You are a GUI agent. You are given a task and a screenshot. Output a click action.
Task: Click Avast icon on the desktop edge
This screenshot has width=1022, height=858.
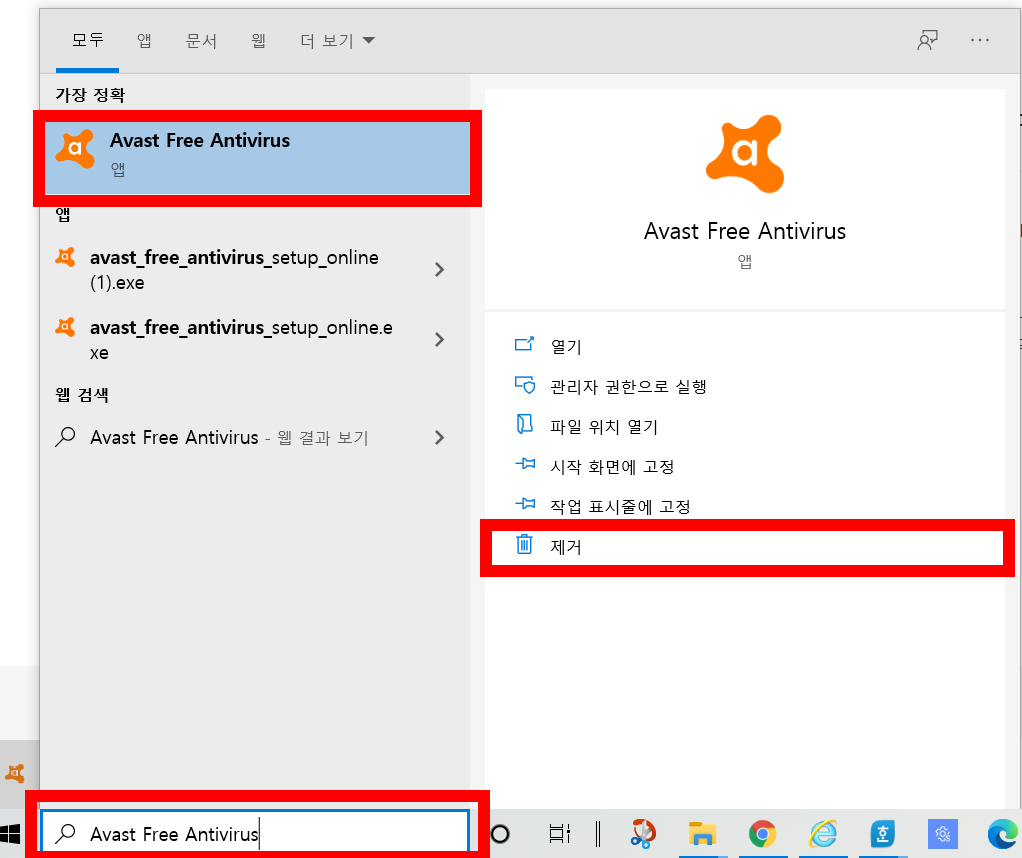[14, 773]
